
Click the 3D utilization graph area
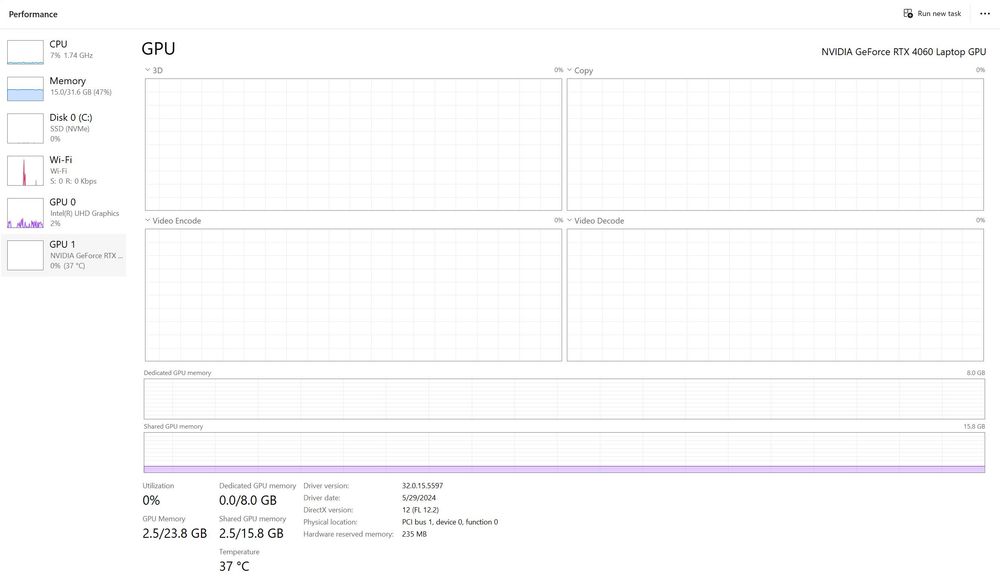tap(353, 144)
